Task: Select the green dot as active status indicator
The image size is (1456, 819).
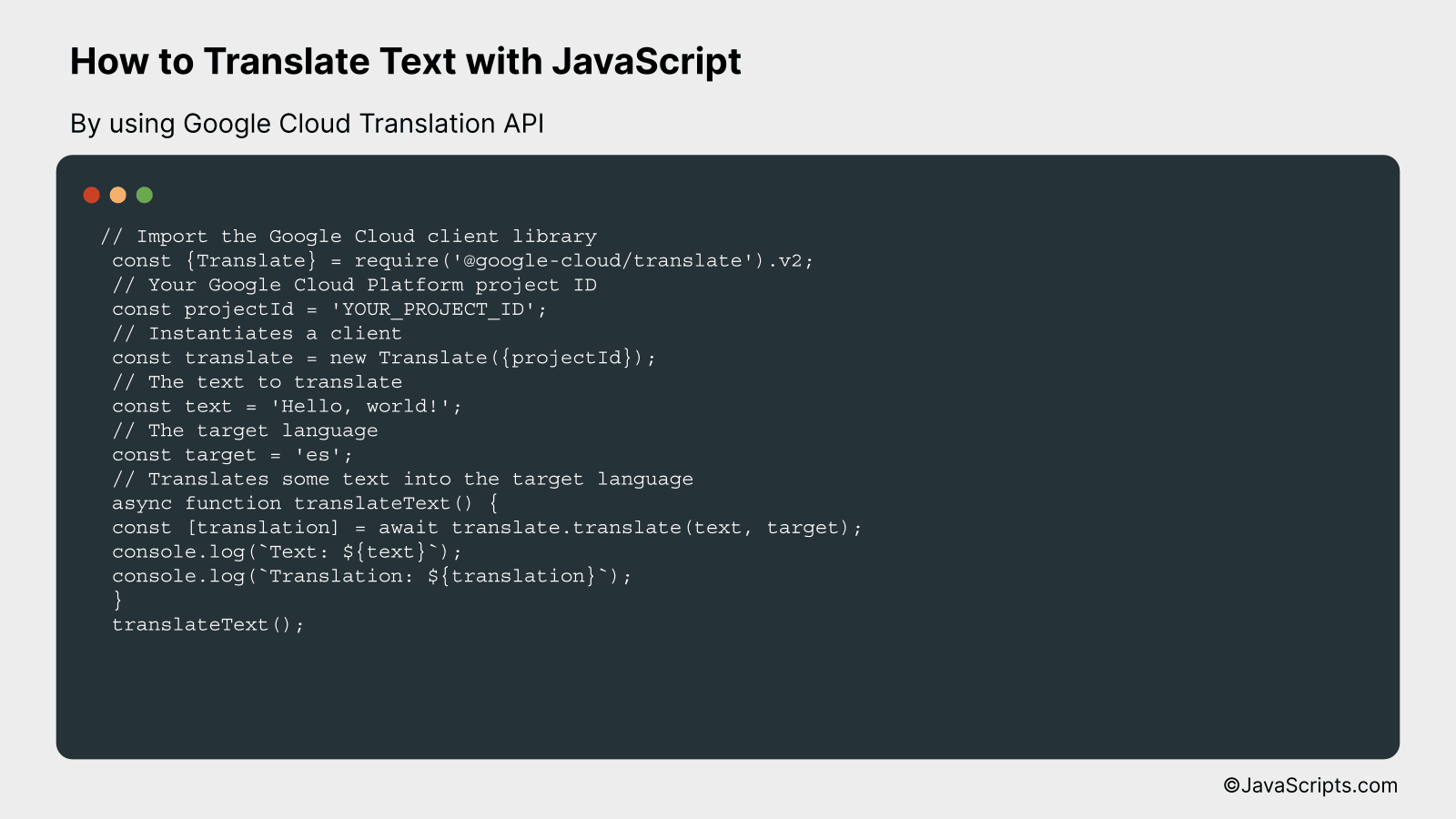Action: pos(144,194)
